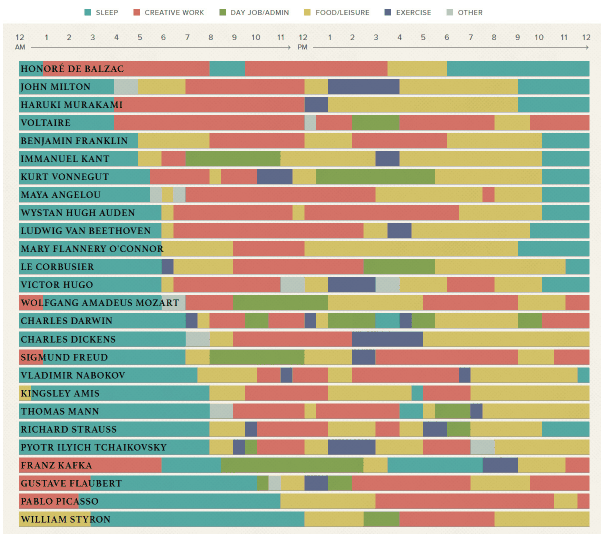613x539 pixels.
Task: Select the Maya Angelou row label
Action: click(x=61, y=195)
